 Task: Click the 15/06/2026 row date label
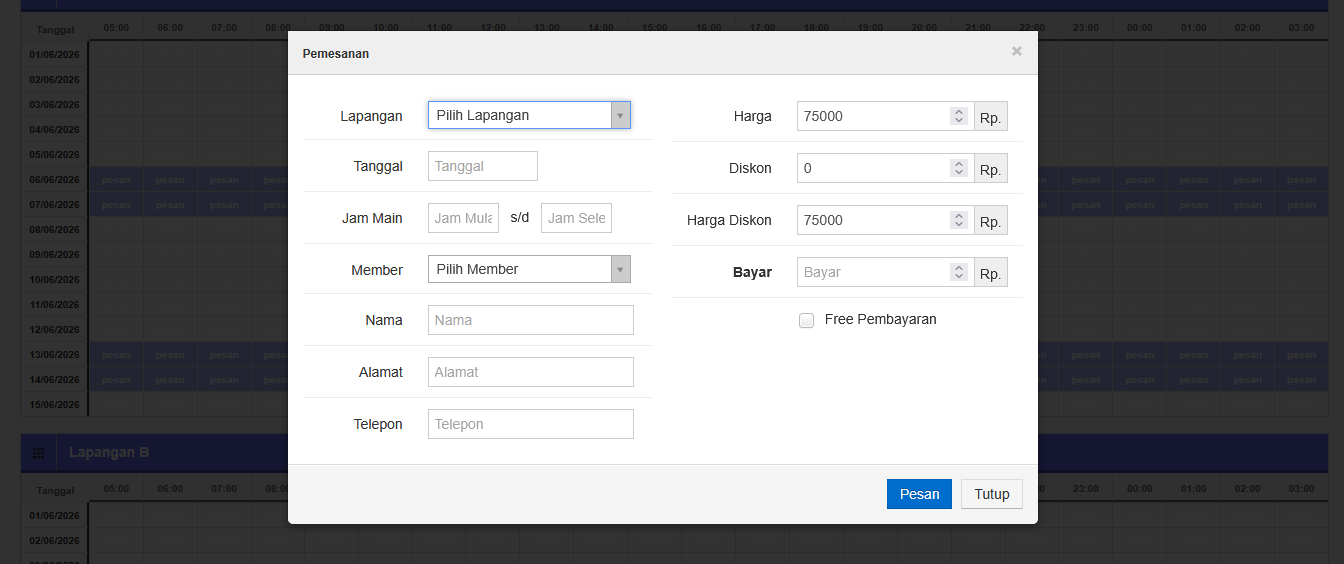pos(55,405)
